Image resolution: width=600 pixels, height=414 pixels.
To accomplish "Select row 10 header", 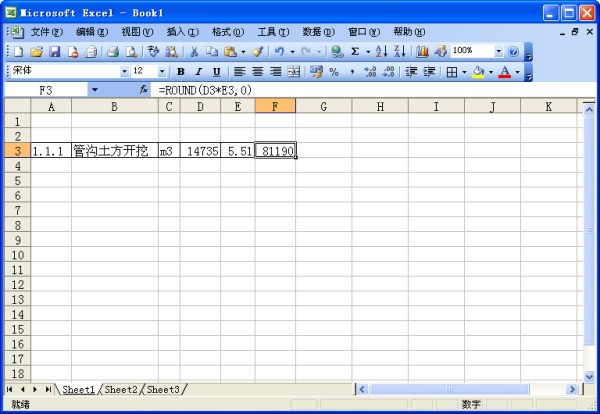I will click(18, 255).
